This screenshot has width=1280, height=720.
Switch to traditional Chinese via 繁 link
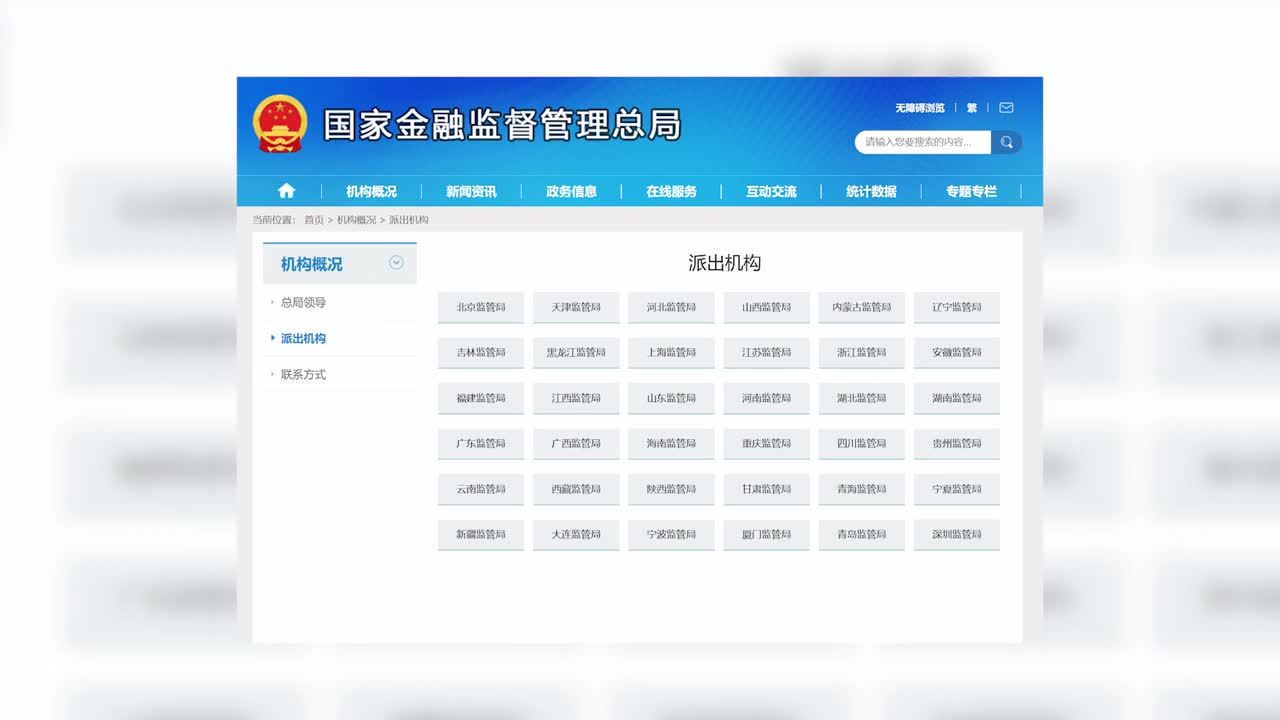pyautogui.click(x=971, y=107)
